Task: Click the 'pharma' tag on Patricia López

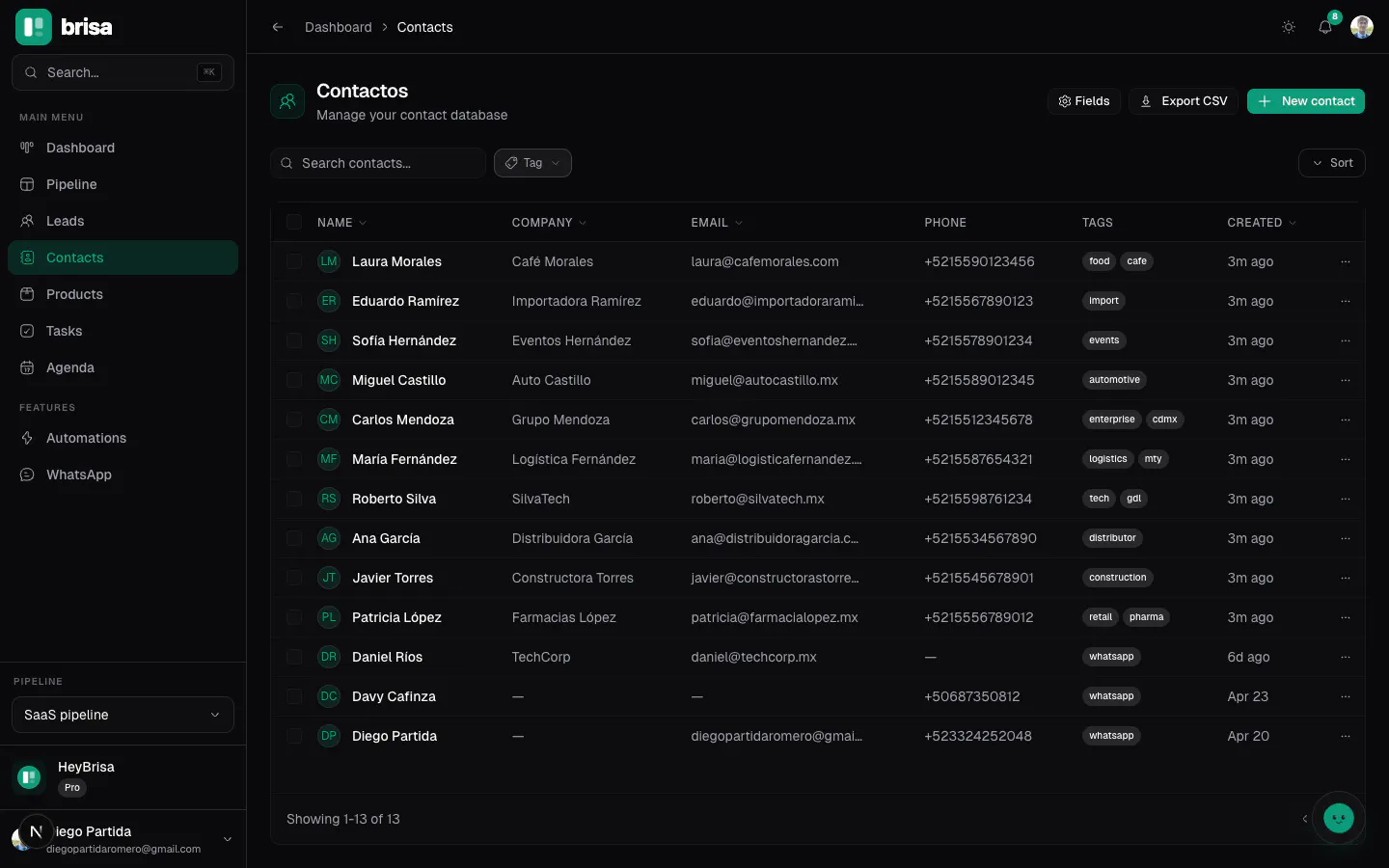Action: pos(1146,617)
